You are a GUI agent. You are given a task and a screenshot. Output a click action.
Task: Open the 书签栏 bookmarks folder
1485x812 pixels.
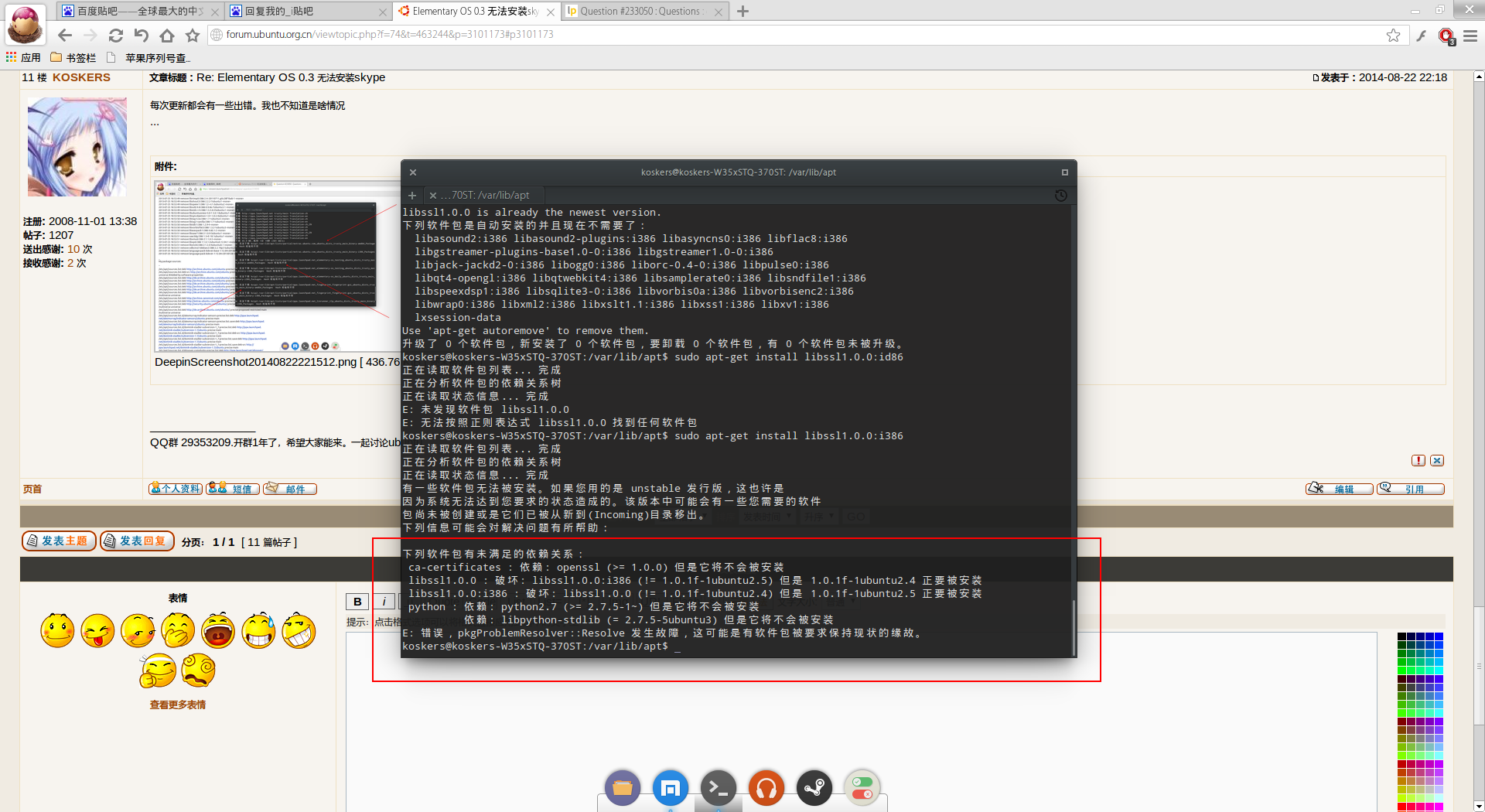(x=73, y=57)
